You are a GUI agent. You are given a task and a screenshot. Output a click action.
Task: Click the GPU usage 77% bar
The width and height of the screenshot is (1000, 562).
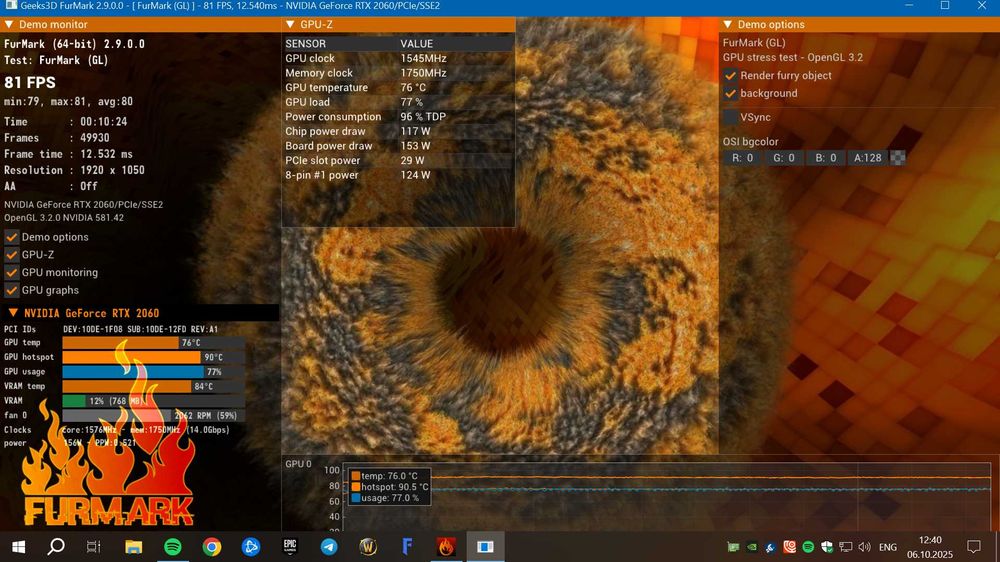click(x=154, y=372)
